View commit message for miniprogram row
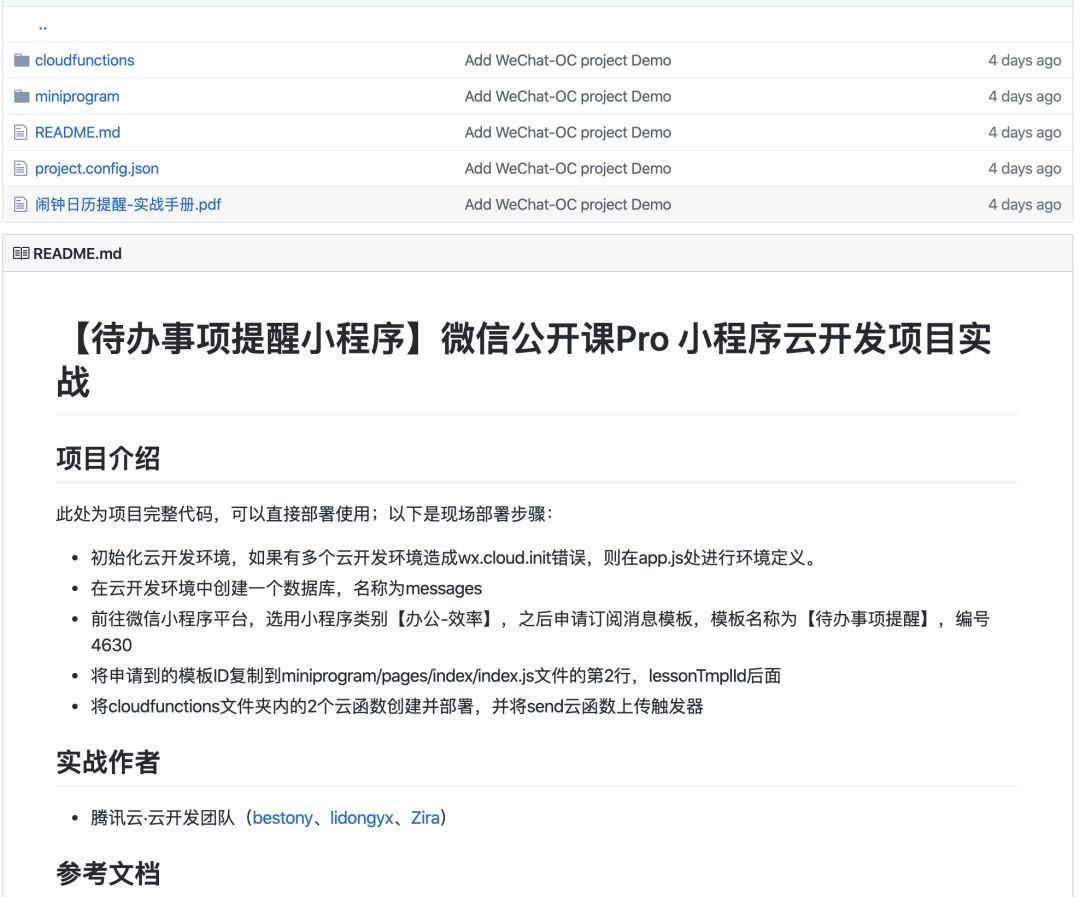The image size is (1080, 897). tap(568, 96)
